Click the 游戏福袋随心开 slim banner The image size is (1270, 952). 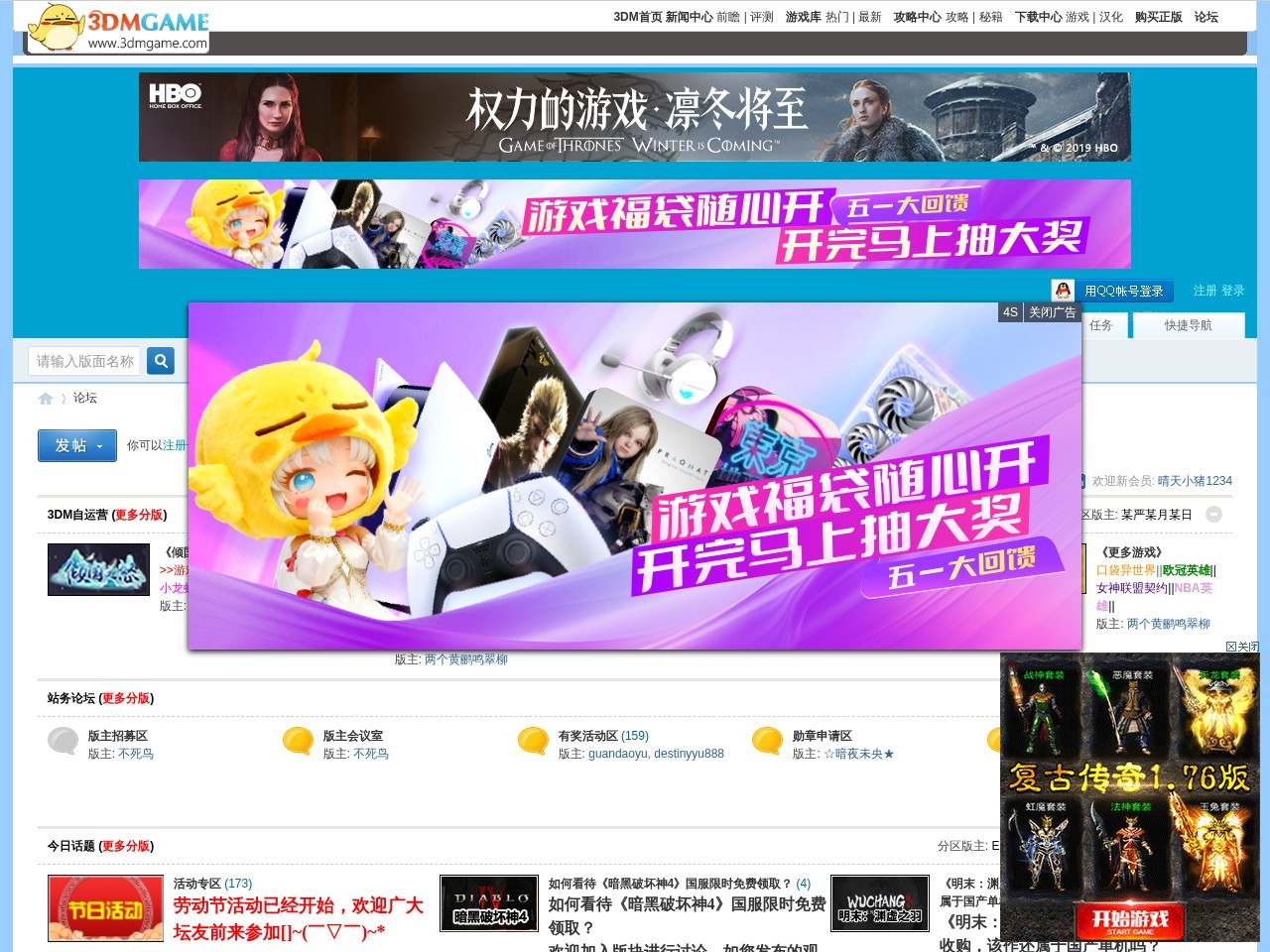635,224
